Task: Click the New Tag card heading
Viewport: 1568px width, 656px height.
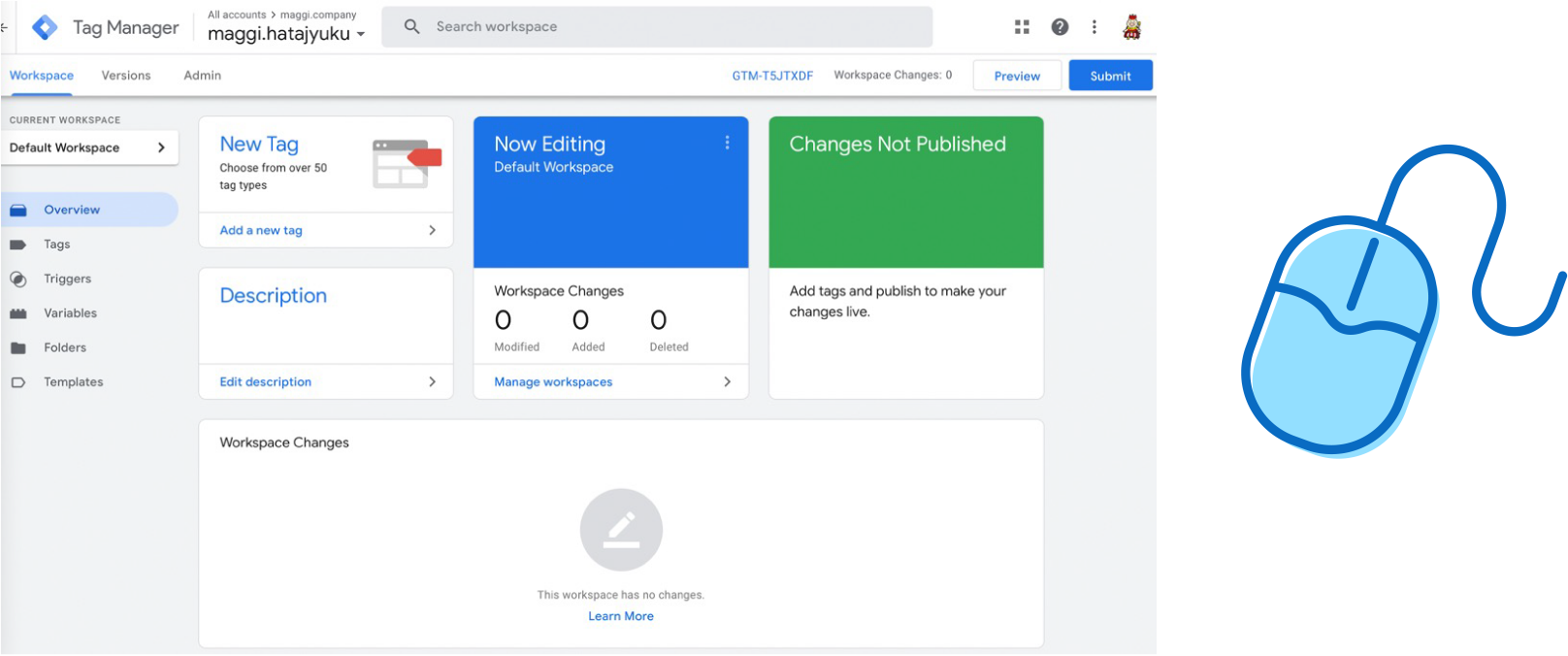Action: [259, 144]
